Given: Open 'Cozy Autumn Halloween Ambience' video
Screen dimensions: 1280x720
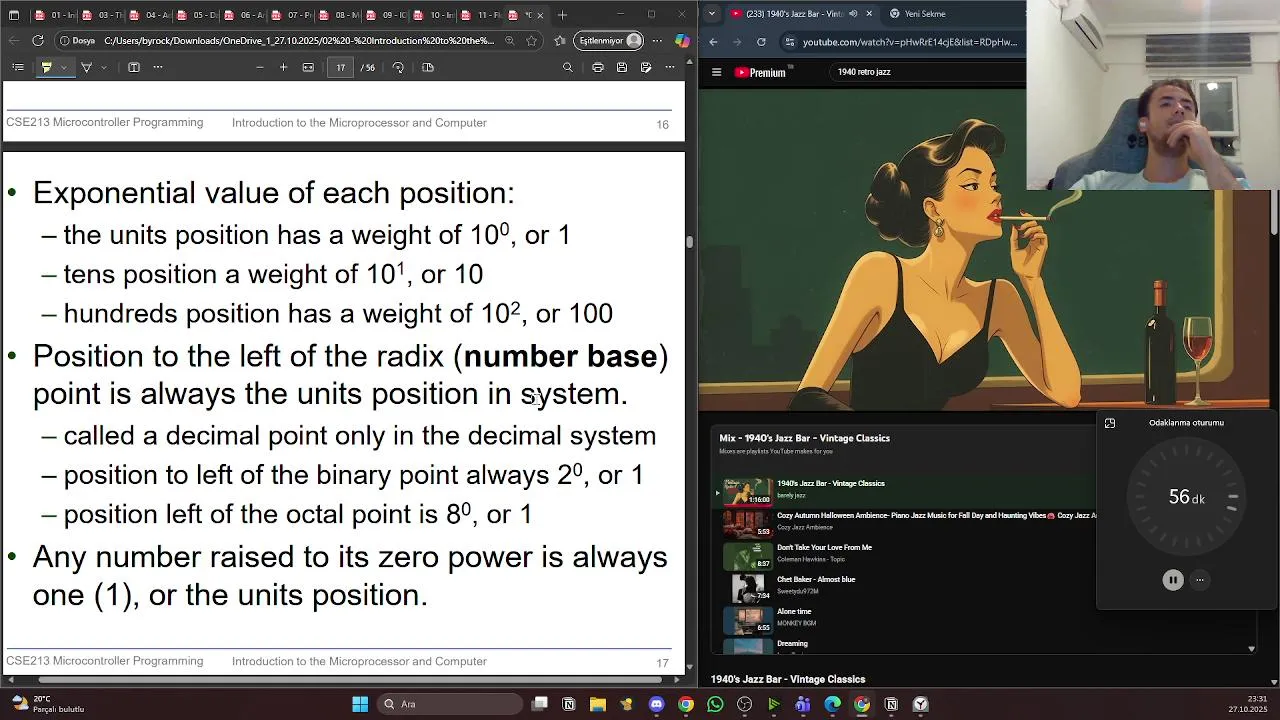Looking at the screenshot, I should coord(905,522).
